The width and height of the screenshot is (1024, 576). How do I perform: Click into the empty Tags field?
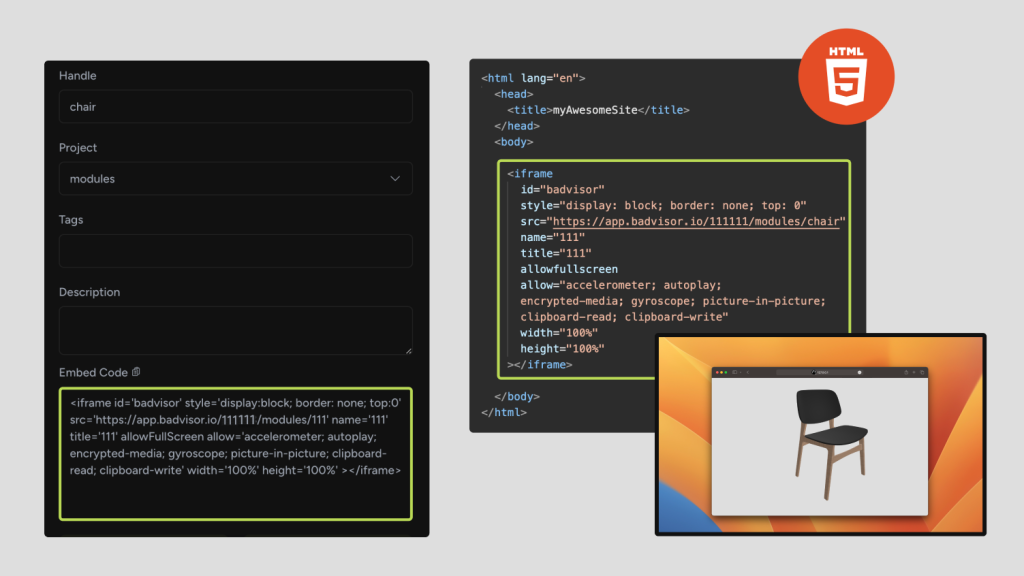point(236,251)
